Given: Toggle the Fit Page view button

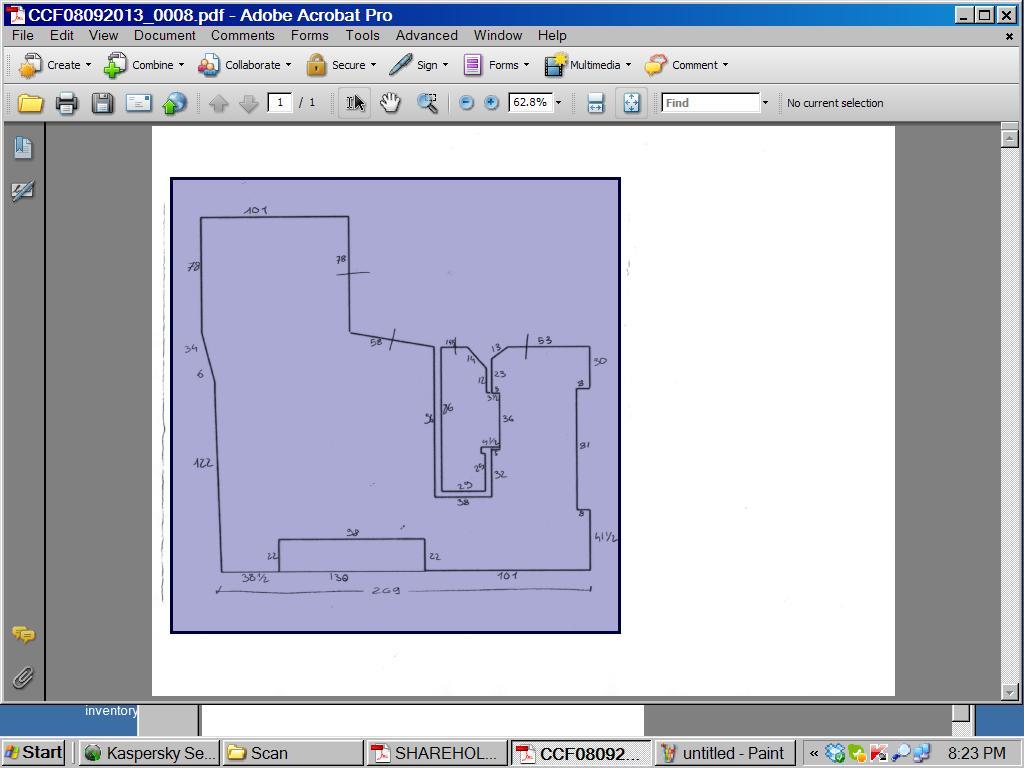Looking at the screenshot, I should pos(632,103).
